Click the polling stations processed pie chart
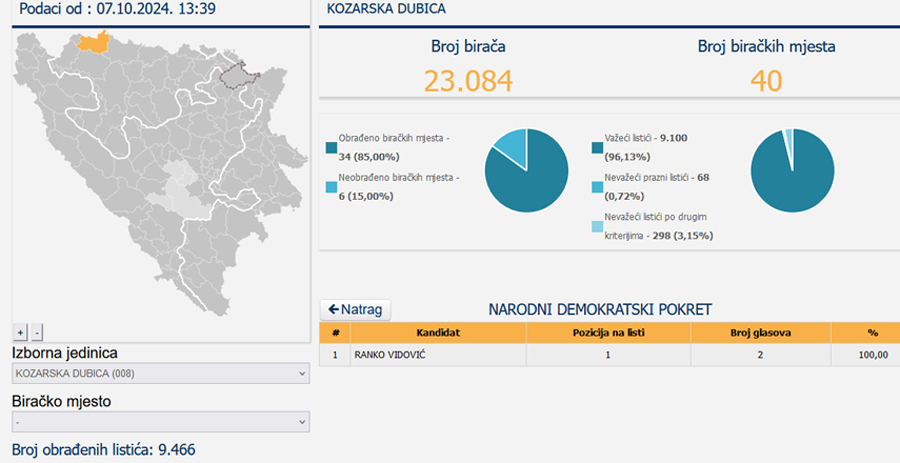The height and width of the screenshot is (463, 900). [x=527, y=170]
